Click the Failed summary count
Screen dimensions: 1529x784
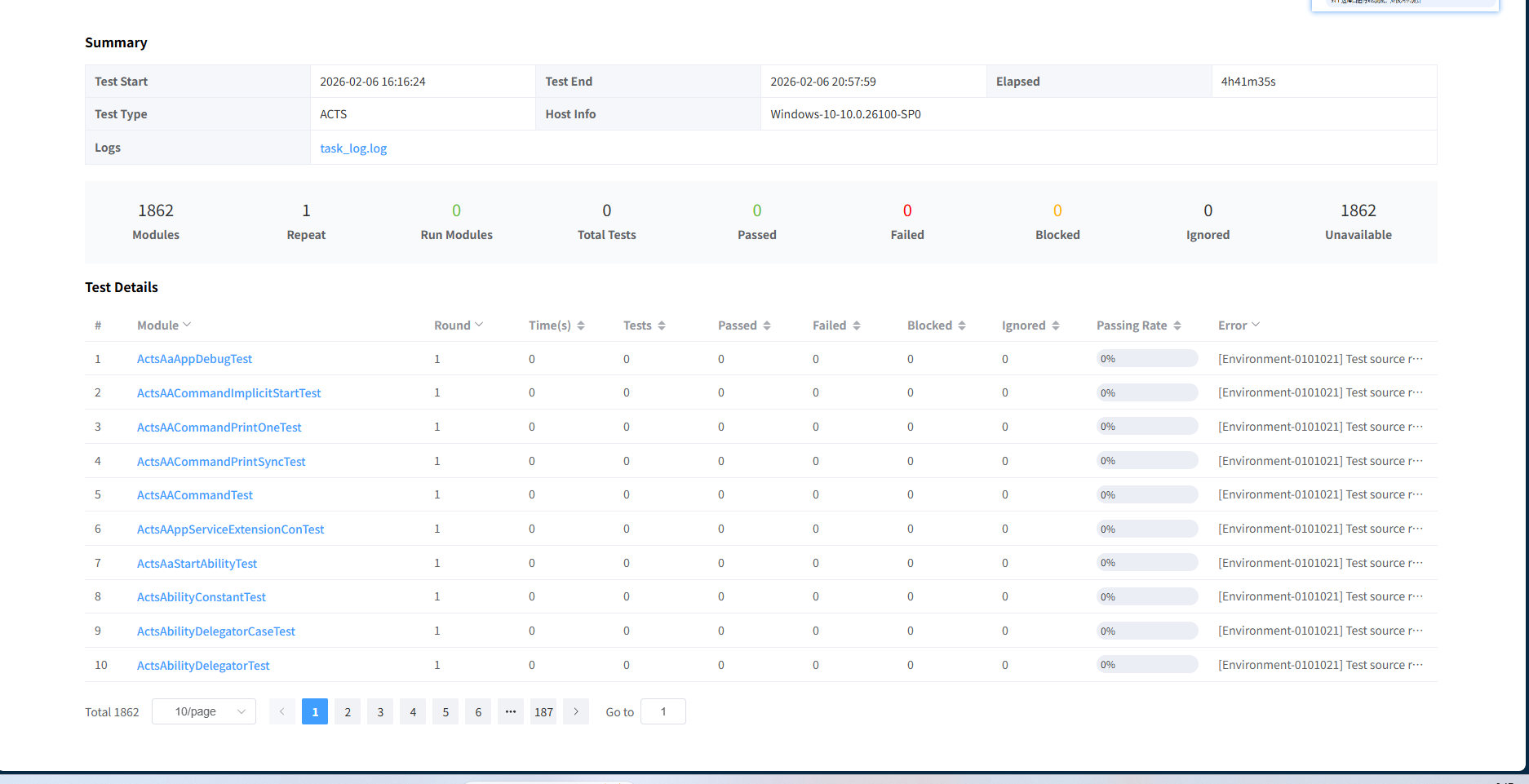[907, 210]
